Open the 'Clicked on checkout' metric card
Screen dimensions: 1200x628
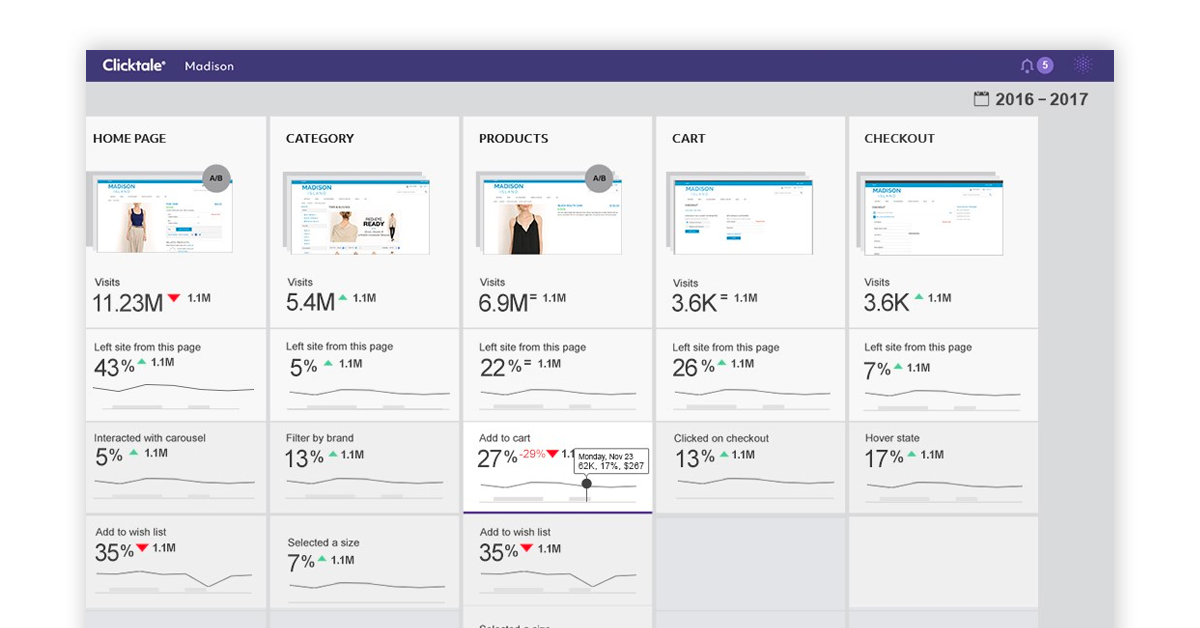(750, 468)
